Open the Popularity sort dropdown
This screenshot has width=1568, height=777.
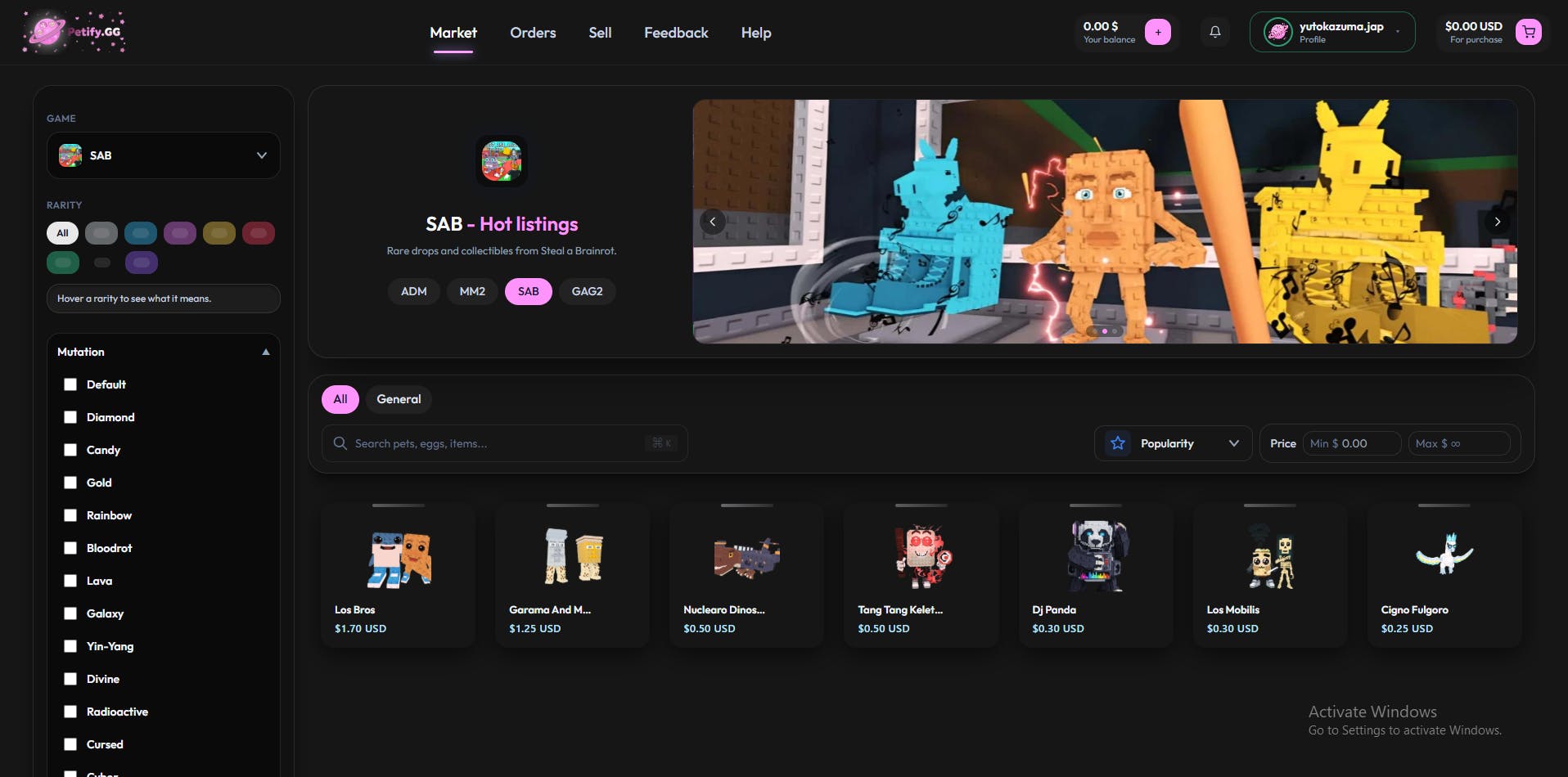pos(1173,443)
